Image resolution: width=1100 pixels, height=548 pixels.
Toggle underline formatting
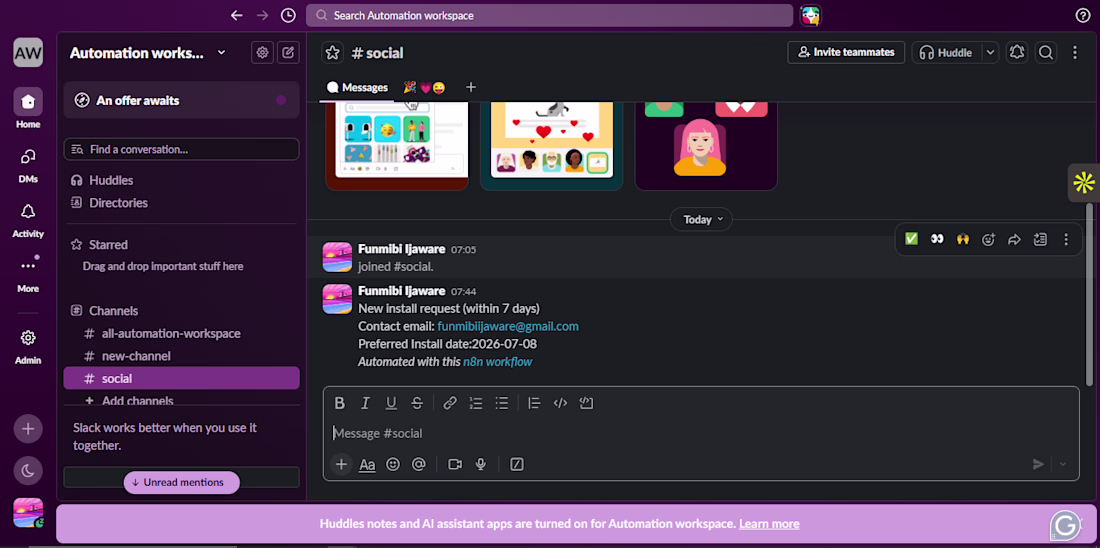point(391,403)
